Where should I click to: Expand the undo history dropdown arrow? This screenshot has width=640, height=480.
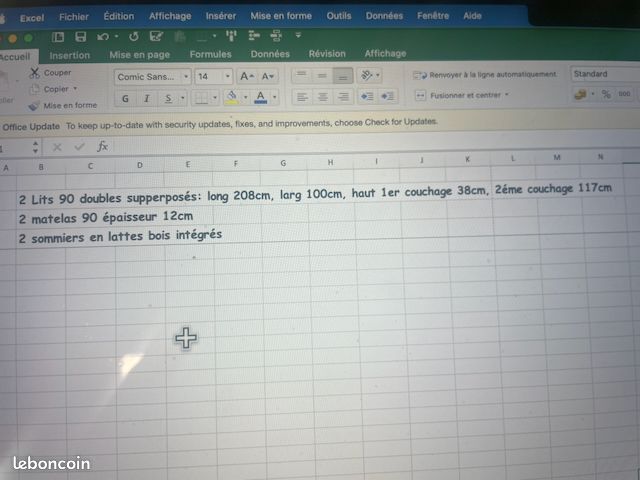coord(116,37)
